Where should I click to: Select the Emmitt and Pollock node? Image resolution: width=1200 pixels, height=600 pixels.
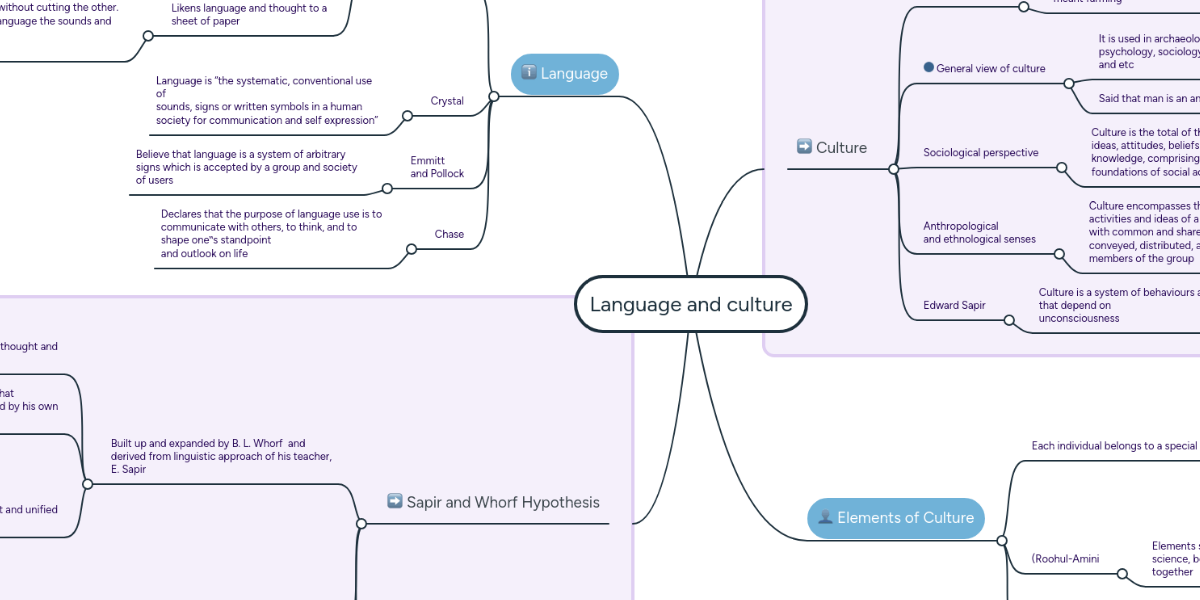pyautogui.click(x=435, y=167)
